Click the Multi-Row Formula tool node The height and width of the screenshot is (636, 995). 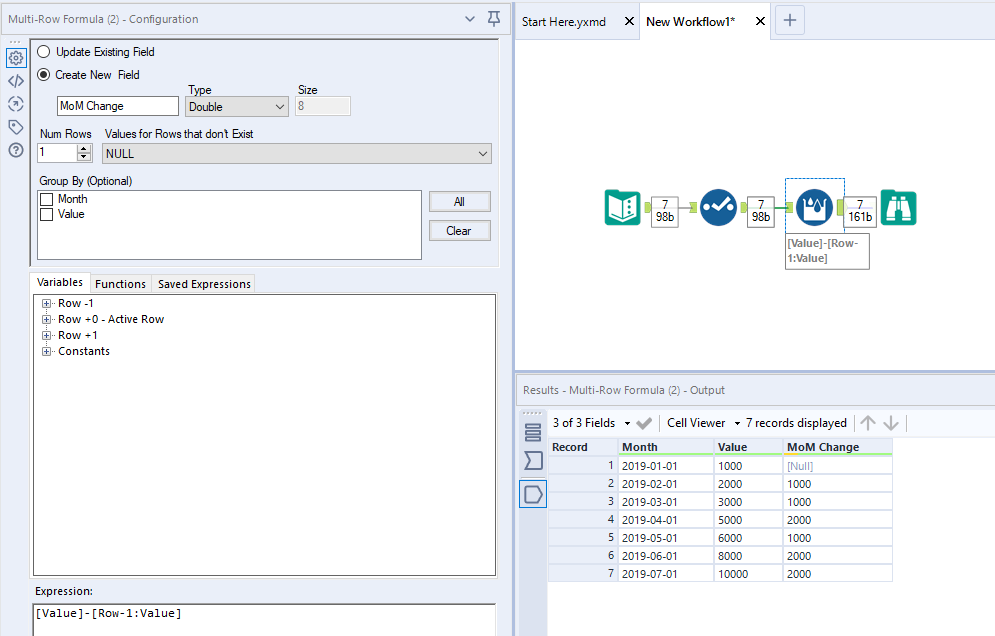click(814, 207)
